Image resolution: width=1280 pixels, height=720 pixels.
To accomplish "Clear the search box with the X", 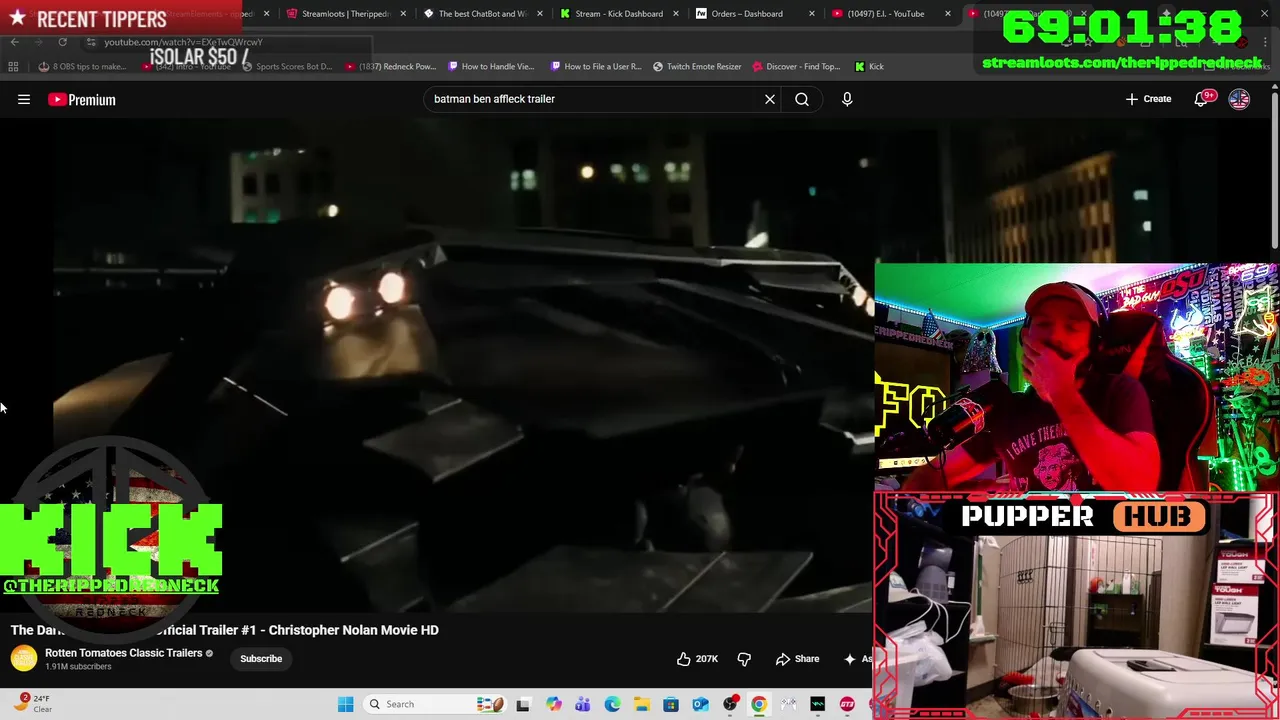I will [x=770, y=99].
